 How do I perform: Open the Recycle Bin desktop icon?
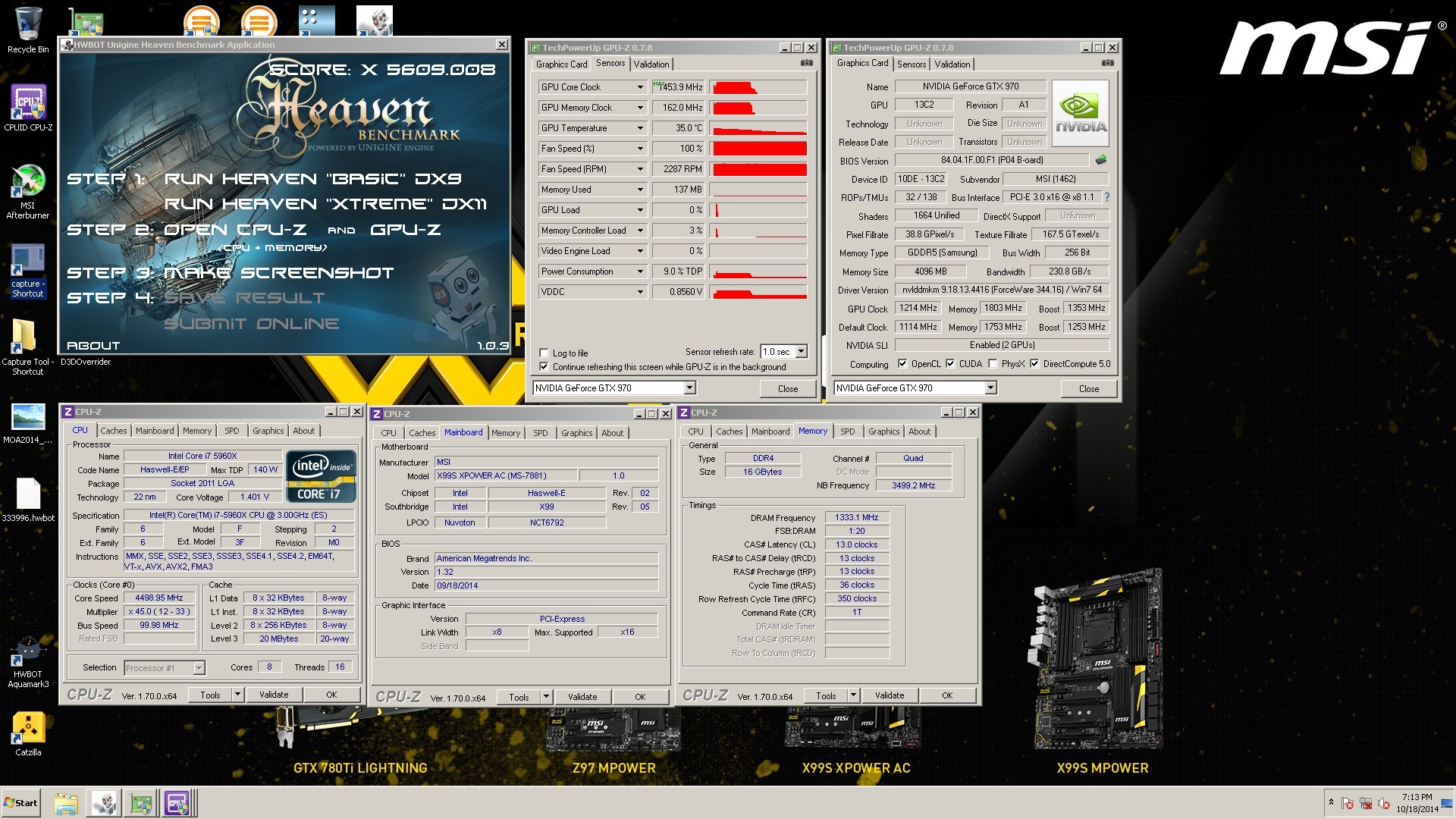tap(28, 30)
